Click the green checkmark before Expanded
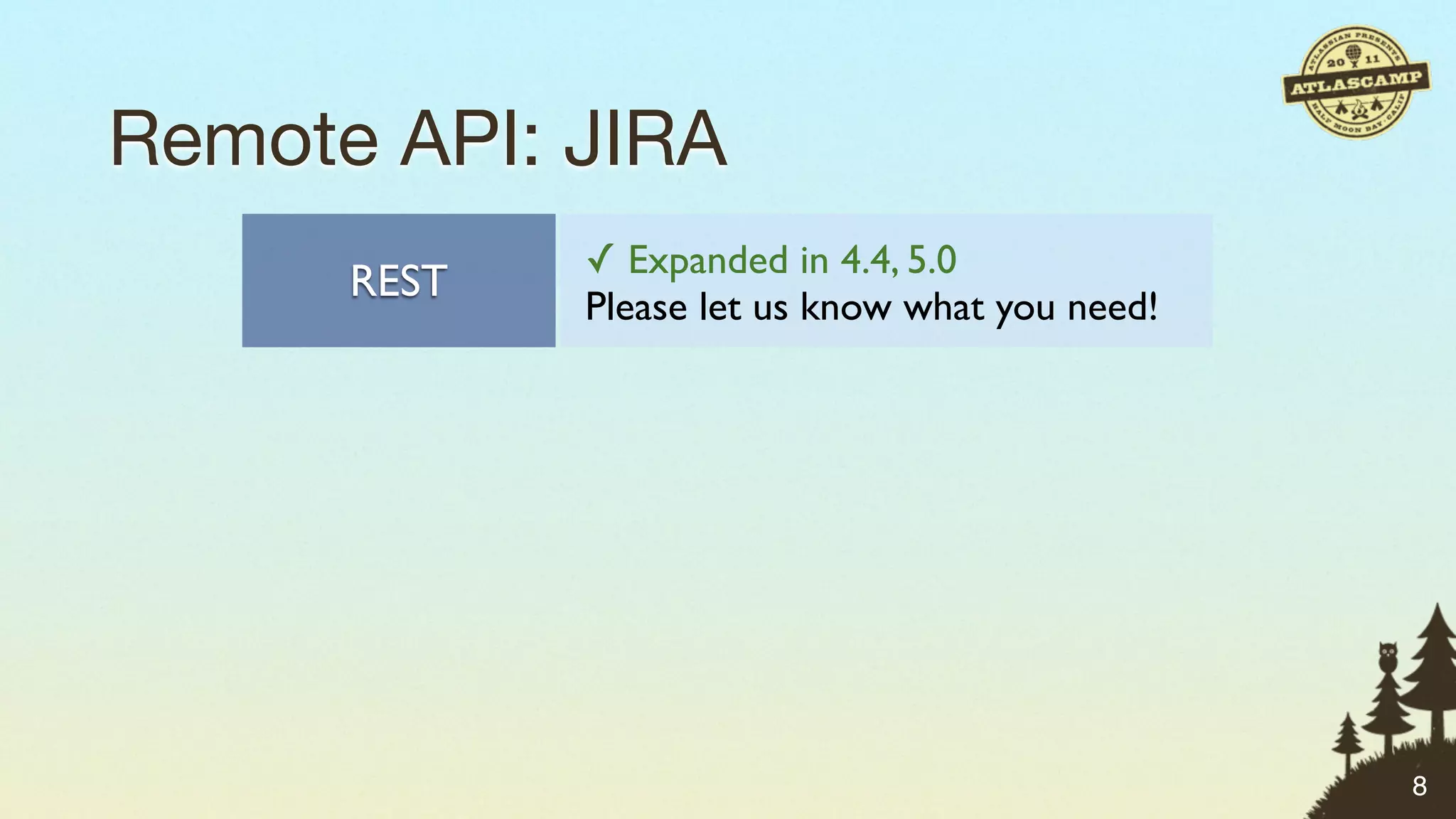The image size is (1456, 819). (599, 259)
